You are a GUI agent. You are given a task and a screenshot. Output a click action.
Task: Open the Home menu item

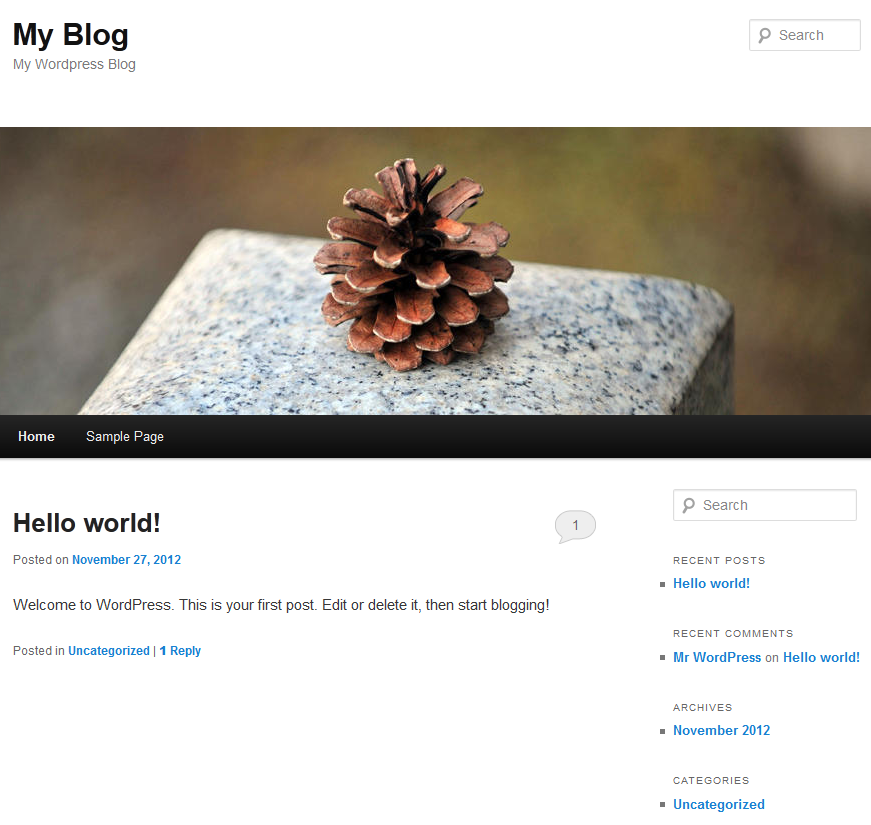(36, 437)
